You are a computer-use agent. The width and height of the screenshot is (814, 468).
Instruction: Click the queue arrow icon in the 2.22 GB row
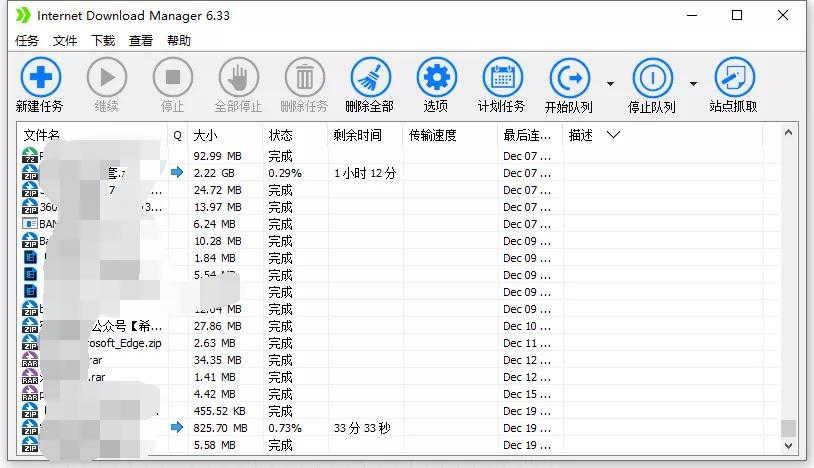[177, 172]
